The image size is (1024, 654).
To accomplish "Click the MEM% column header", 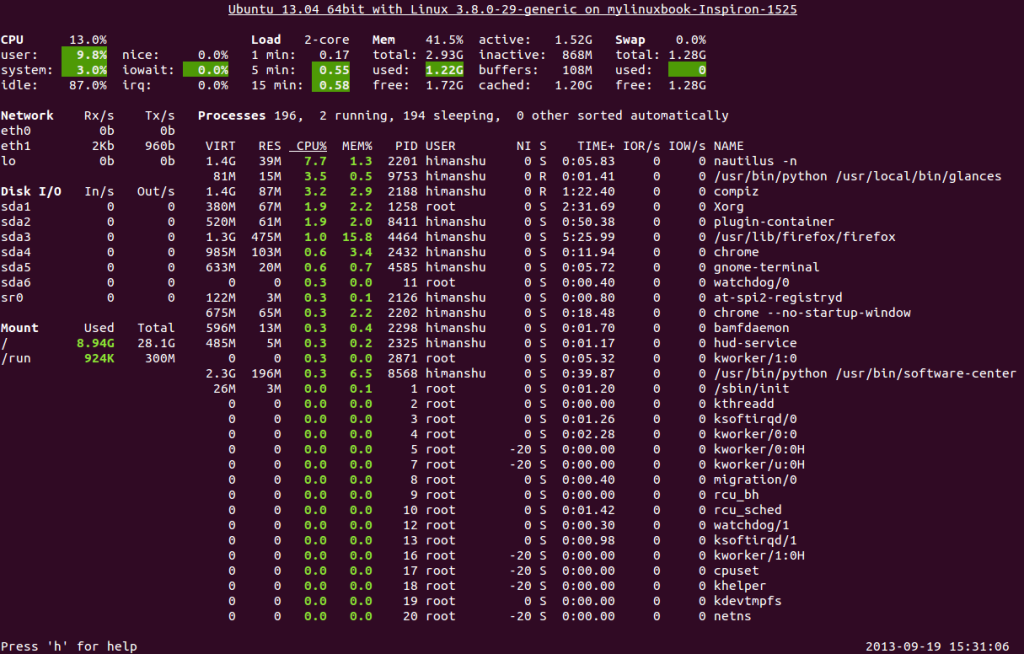I will tap(357, 146).
